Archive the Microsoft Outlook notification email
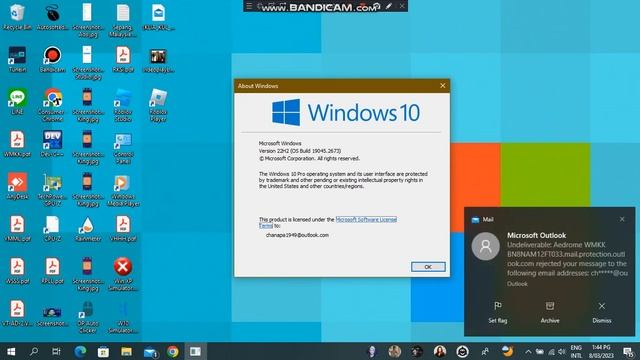 click(x=550, y=313)
